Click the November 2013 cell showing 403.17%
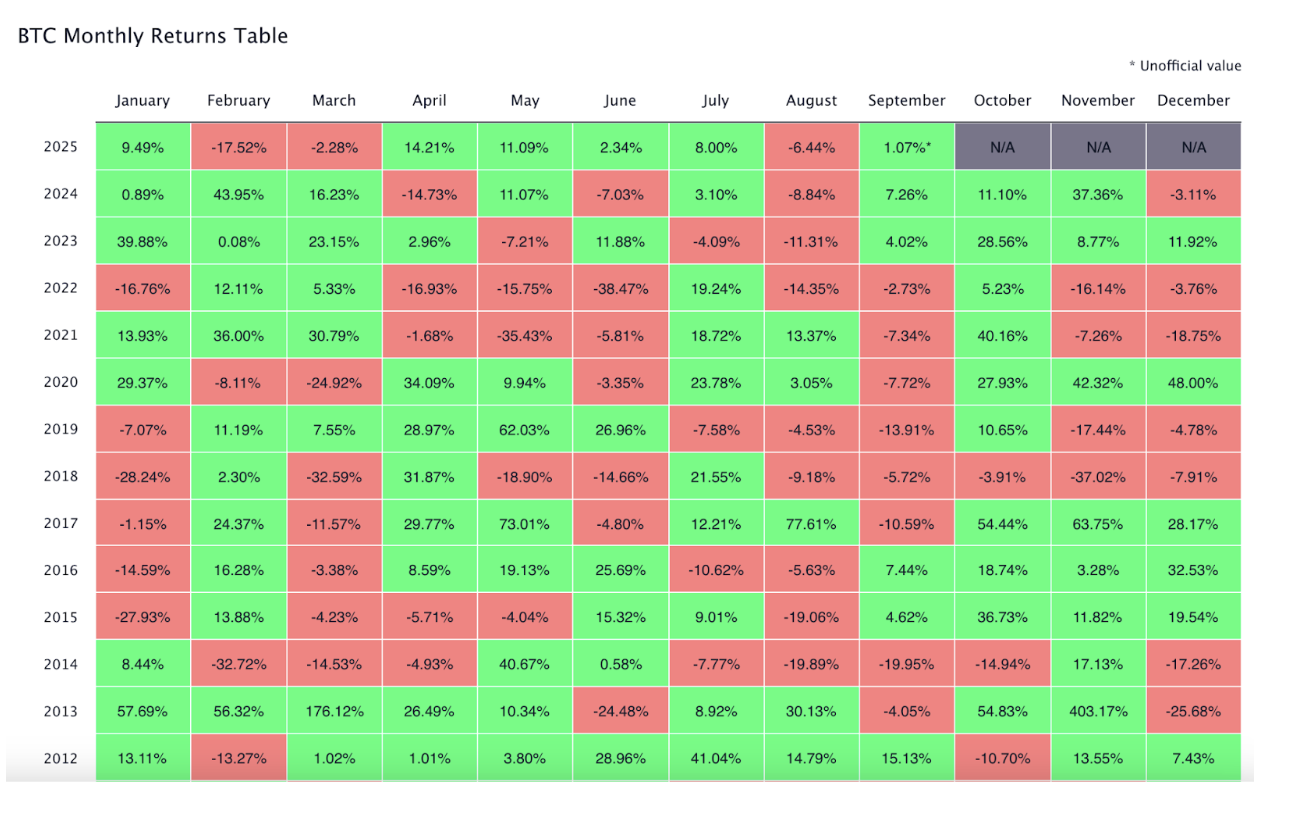This screenshot has height=818, width=1292. (1098, 712)
